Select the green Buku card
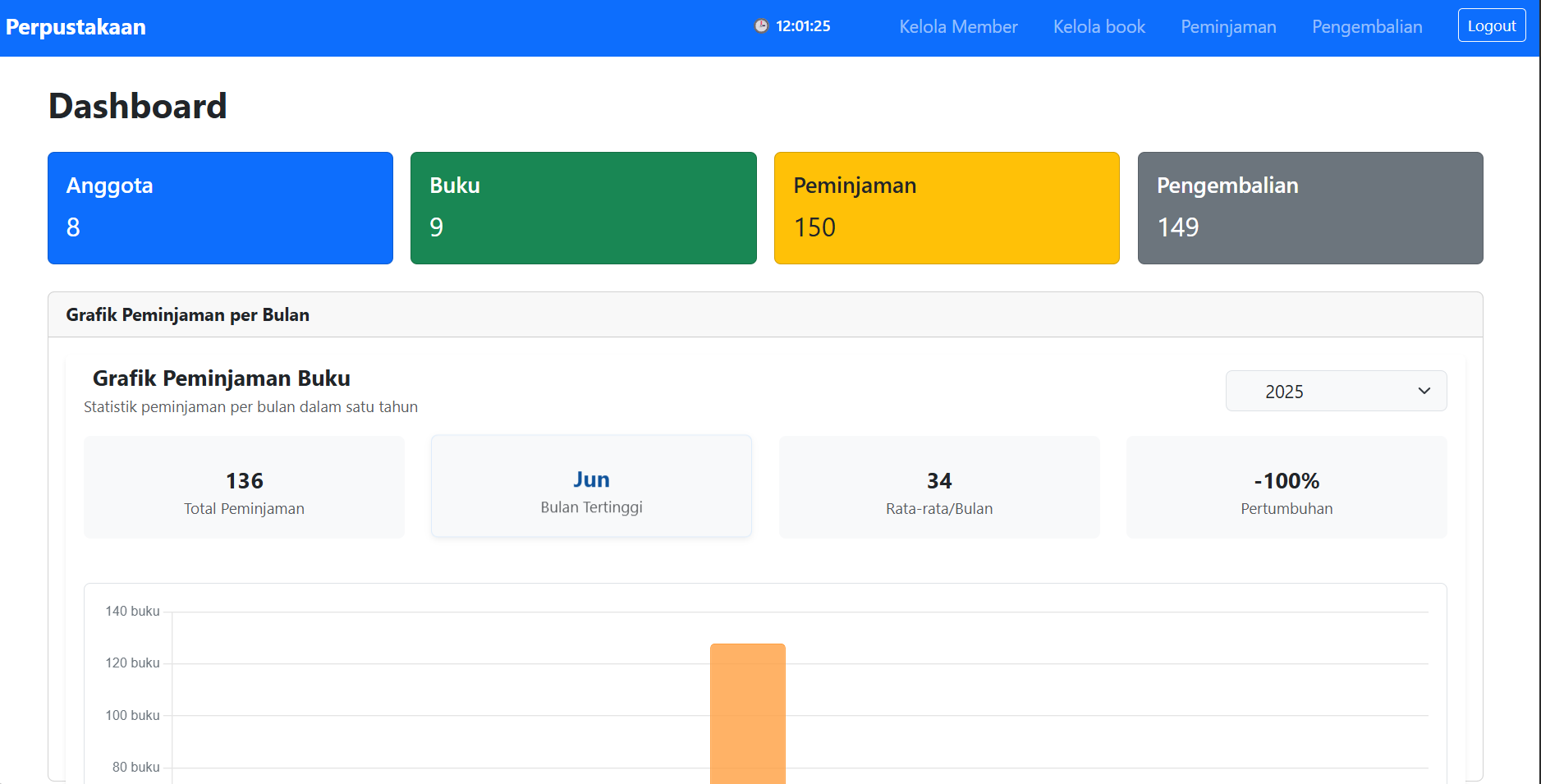Screen dimensions: 1541x784 [x=583, y=208]
